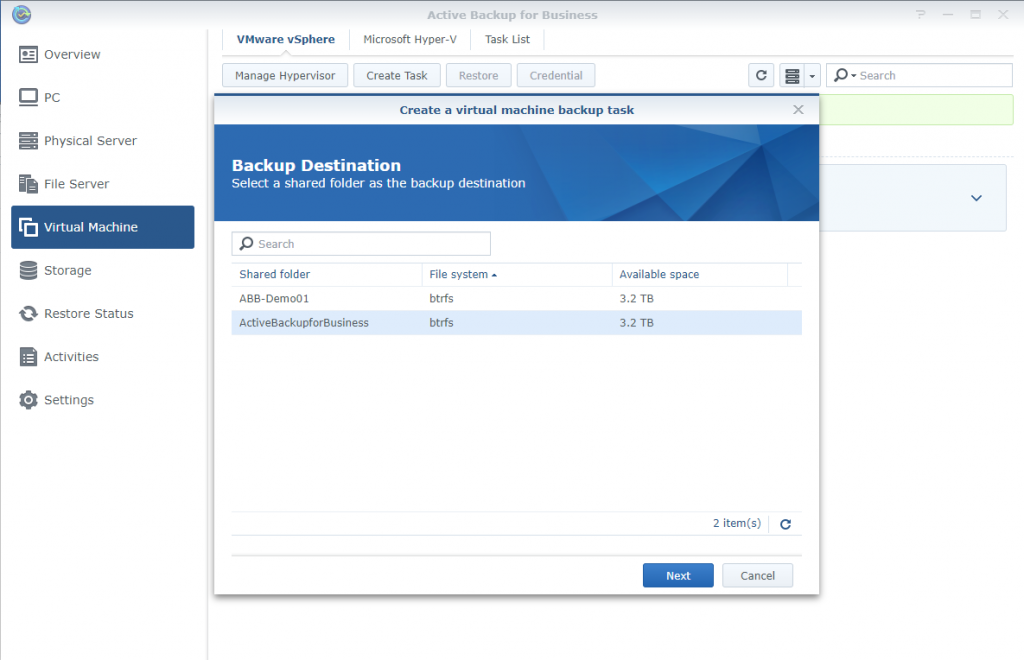Select File Server in the sidebar
Image resolution: width=1024 pixels, height=660 pixels.
(76, 184)
